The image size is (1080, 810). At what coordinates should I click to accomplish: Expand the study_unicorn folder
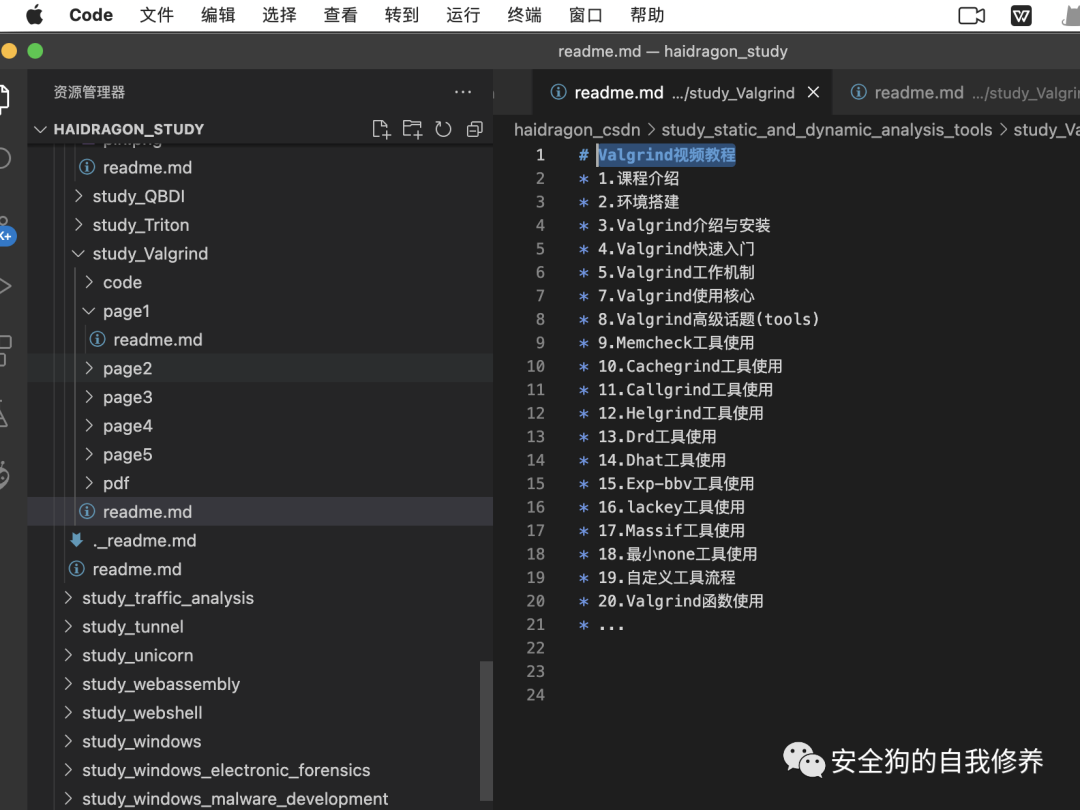click(68, 655)
